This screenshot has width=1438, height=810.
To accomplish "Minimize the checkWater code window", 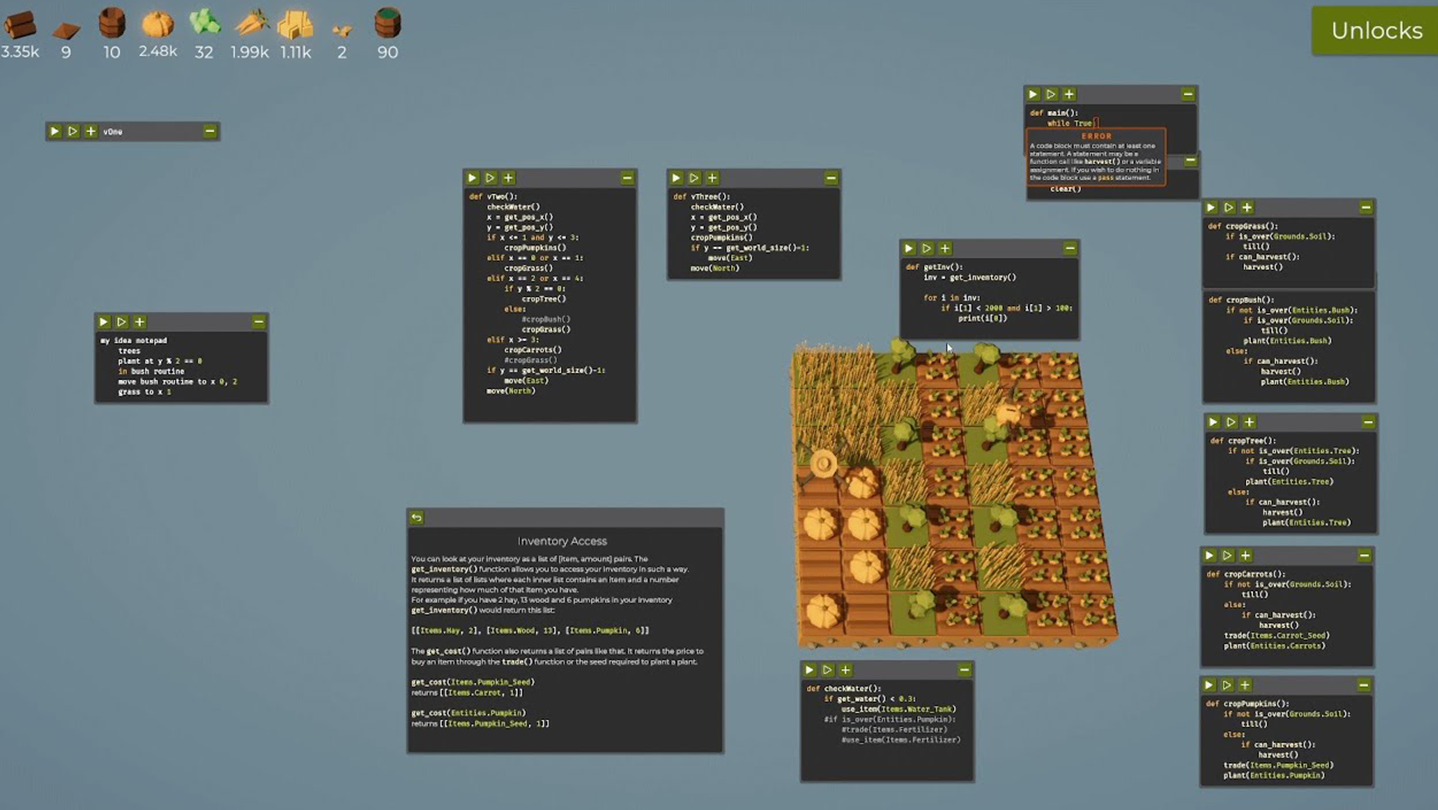I will tap(964, 670).
